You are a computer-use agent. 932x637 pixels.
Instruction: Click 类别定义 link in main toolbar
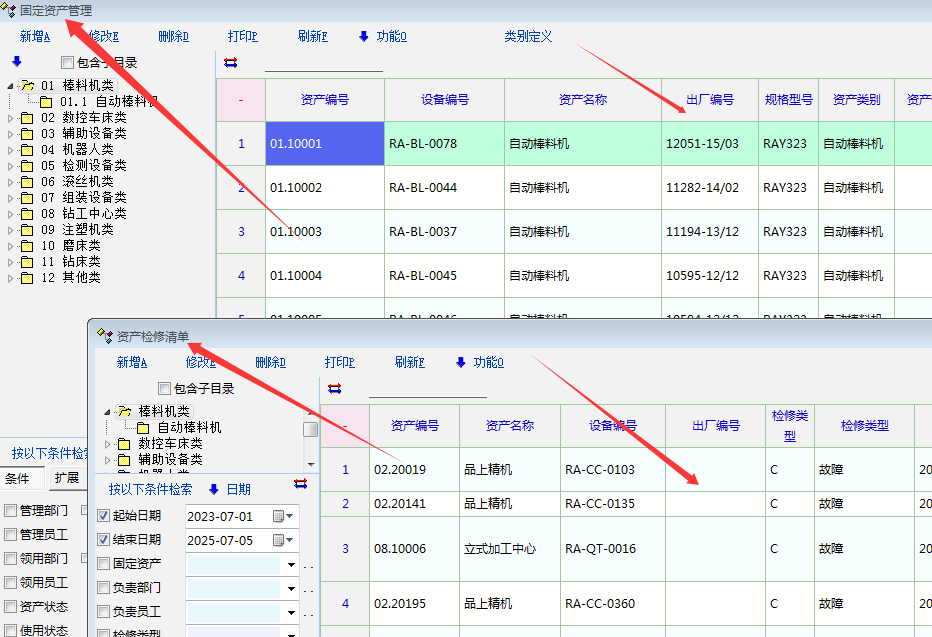528,37
